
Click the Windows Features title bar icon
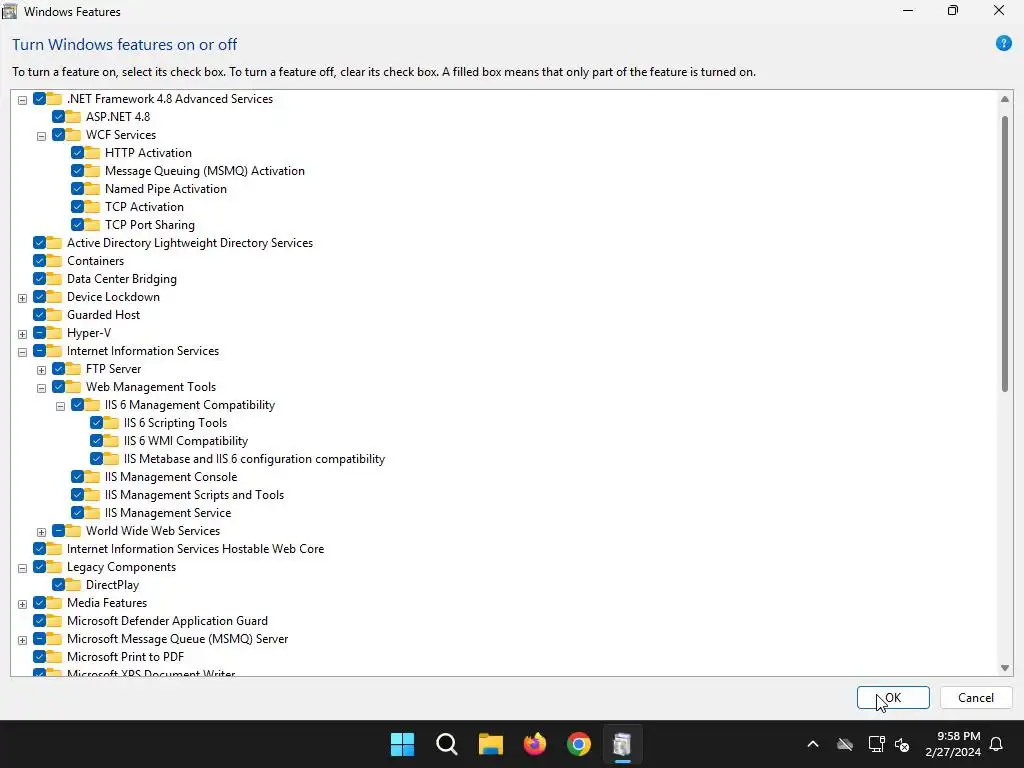10,11
